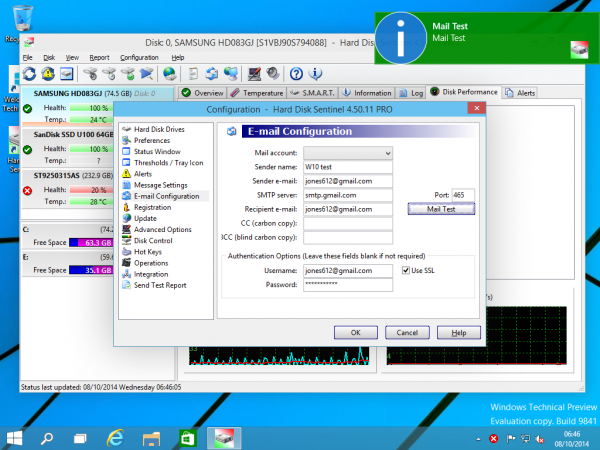
Task: Open Update configuration page
Action: coord(145,218)
